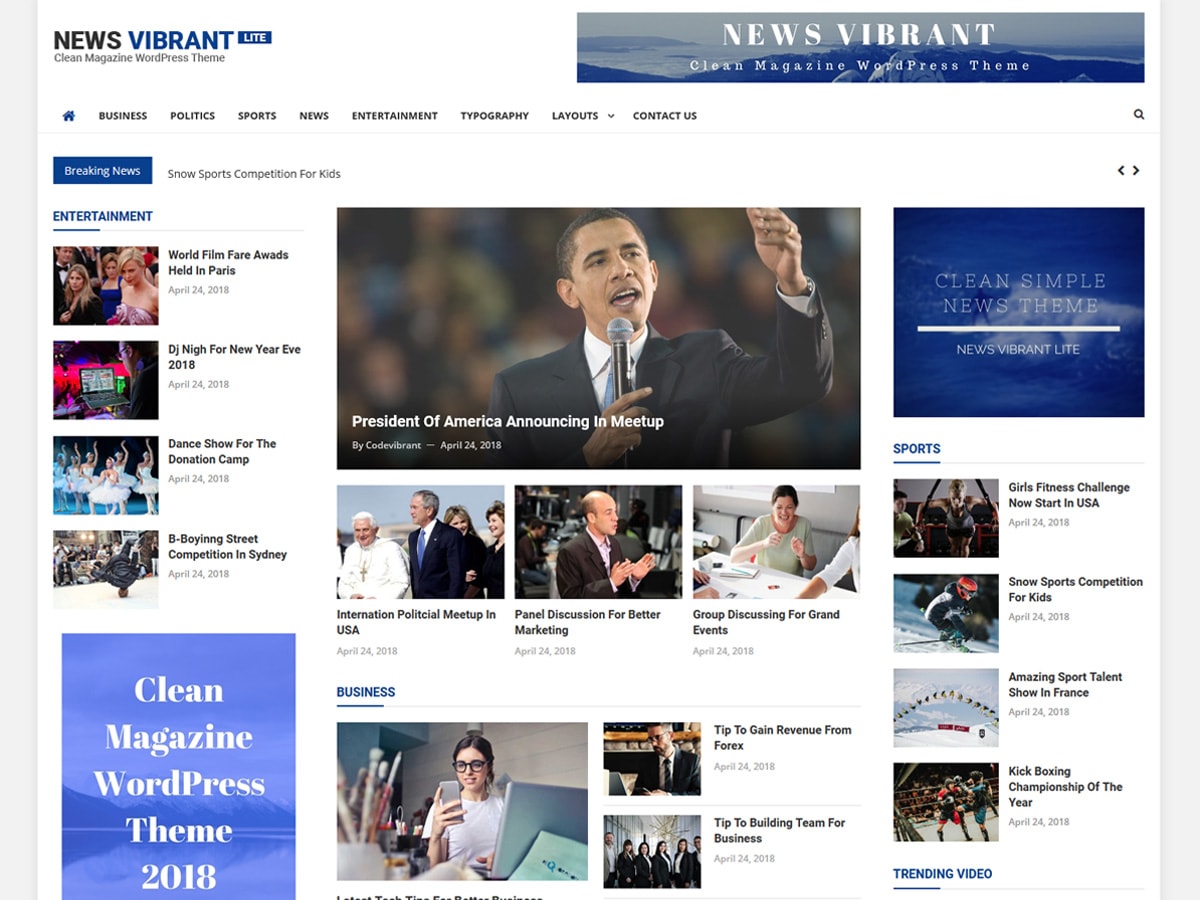Open the SPORTS navigation item
The height and width of the screenshot is (900, 1200).
[x=256, y=115]
